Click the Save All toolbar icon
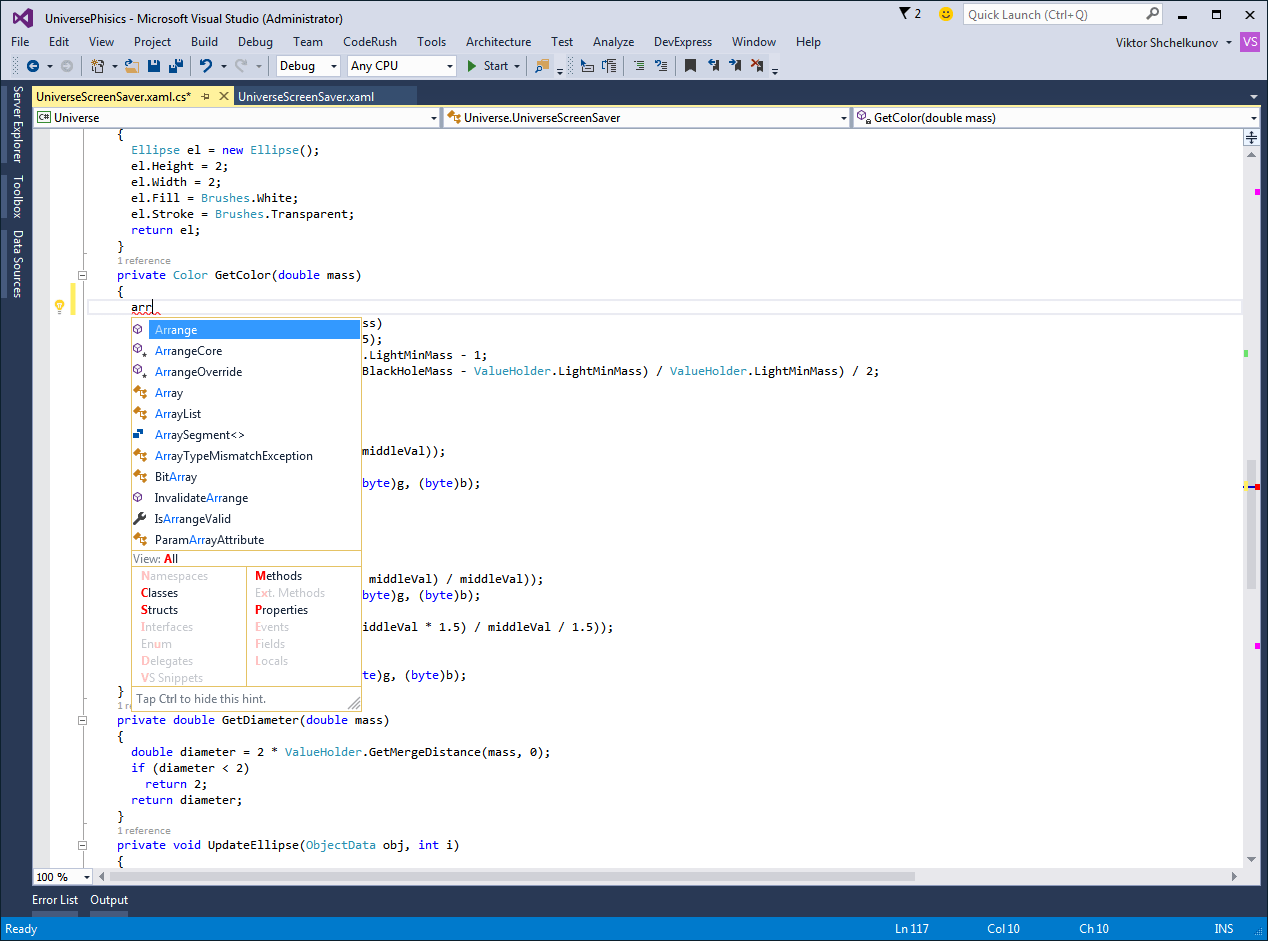Screen dimensions: 1268x941 coord(175,66)
